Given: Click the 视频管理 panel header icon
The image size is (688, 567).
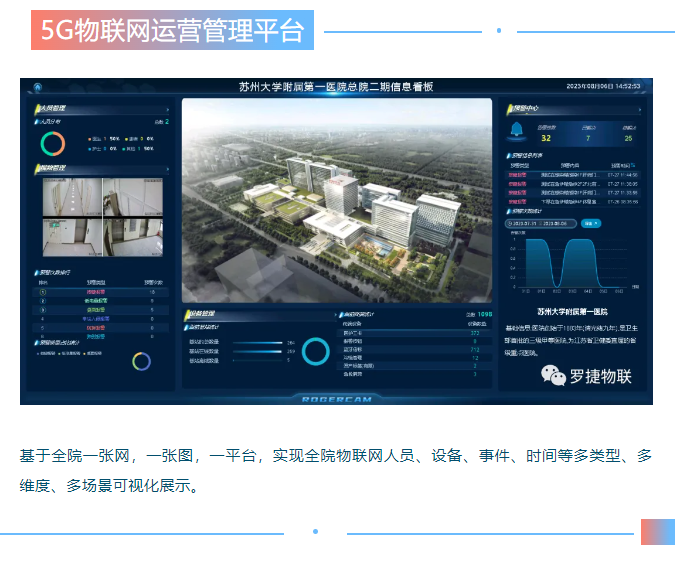Looking at the screenshot, I should 34,167.
